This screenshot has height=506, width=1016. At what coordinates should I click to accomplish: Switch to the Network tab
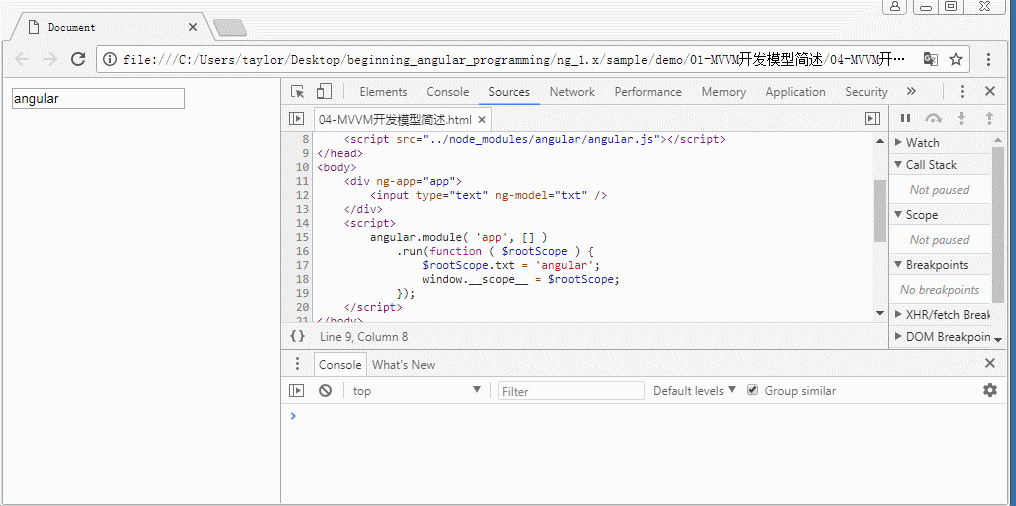572,92
